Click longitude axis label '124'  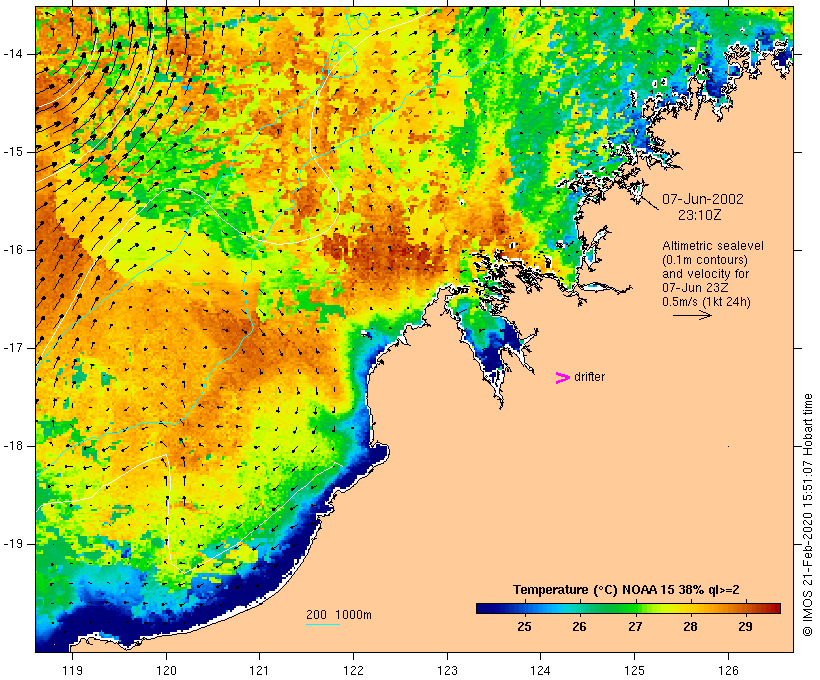point(541,670)
